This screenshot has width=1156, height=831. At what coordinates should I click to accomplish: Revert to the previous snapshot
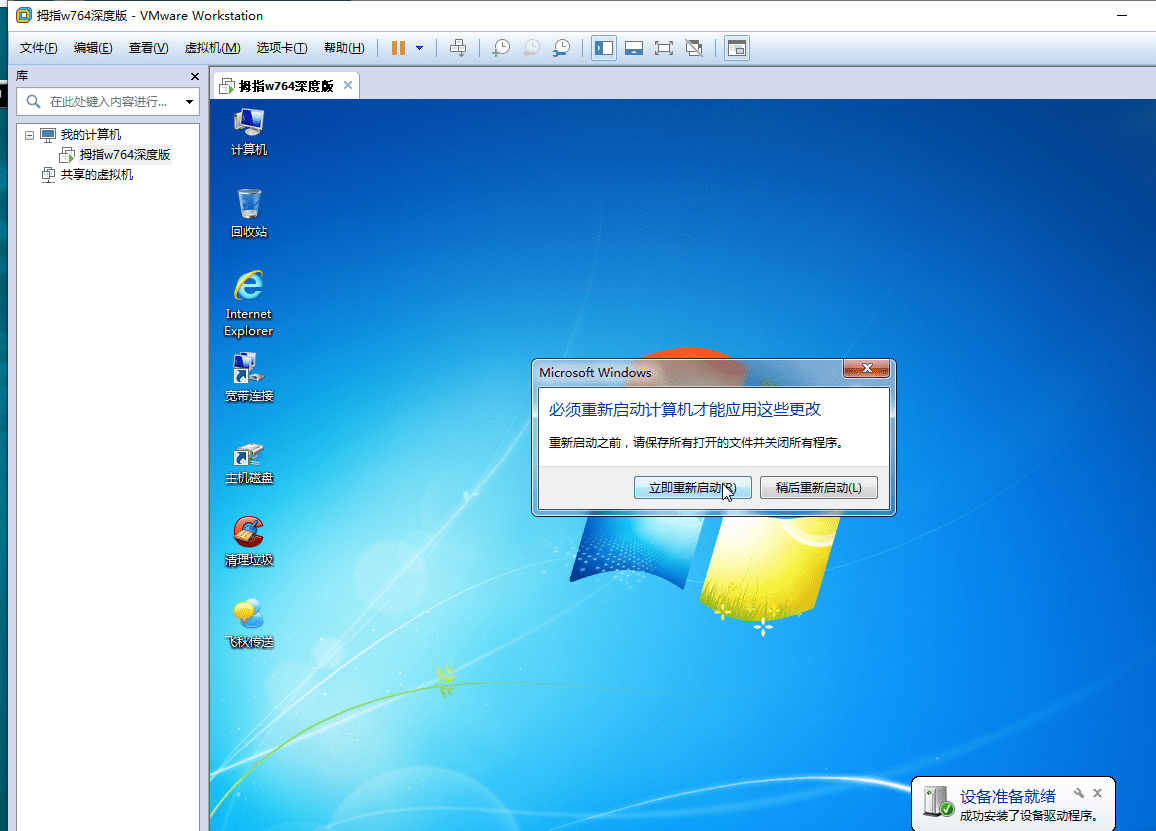click(532, 48)
